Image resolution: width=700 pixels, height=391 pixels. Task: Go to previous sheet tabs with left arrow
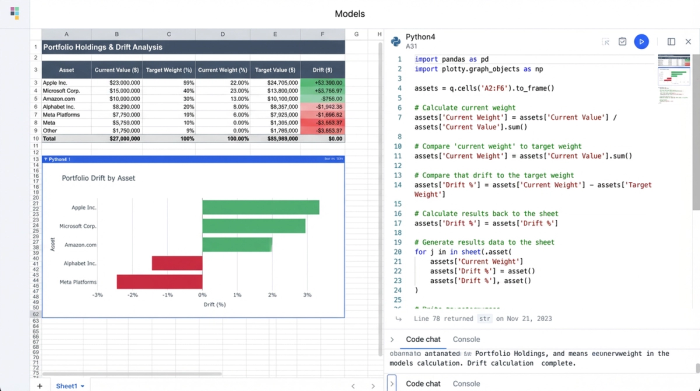(353, 386)
